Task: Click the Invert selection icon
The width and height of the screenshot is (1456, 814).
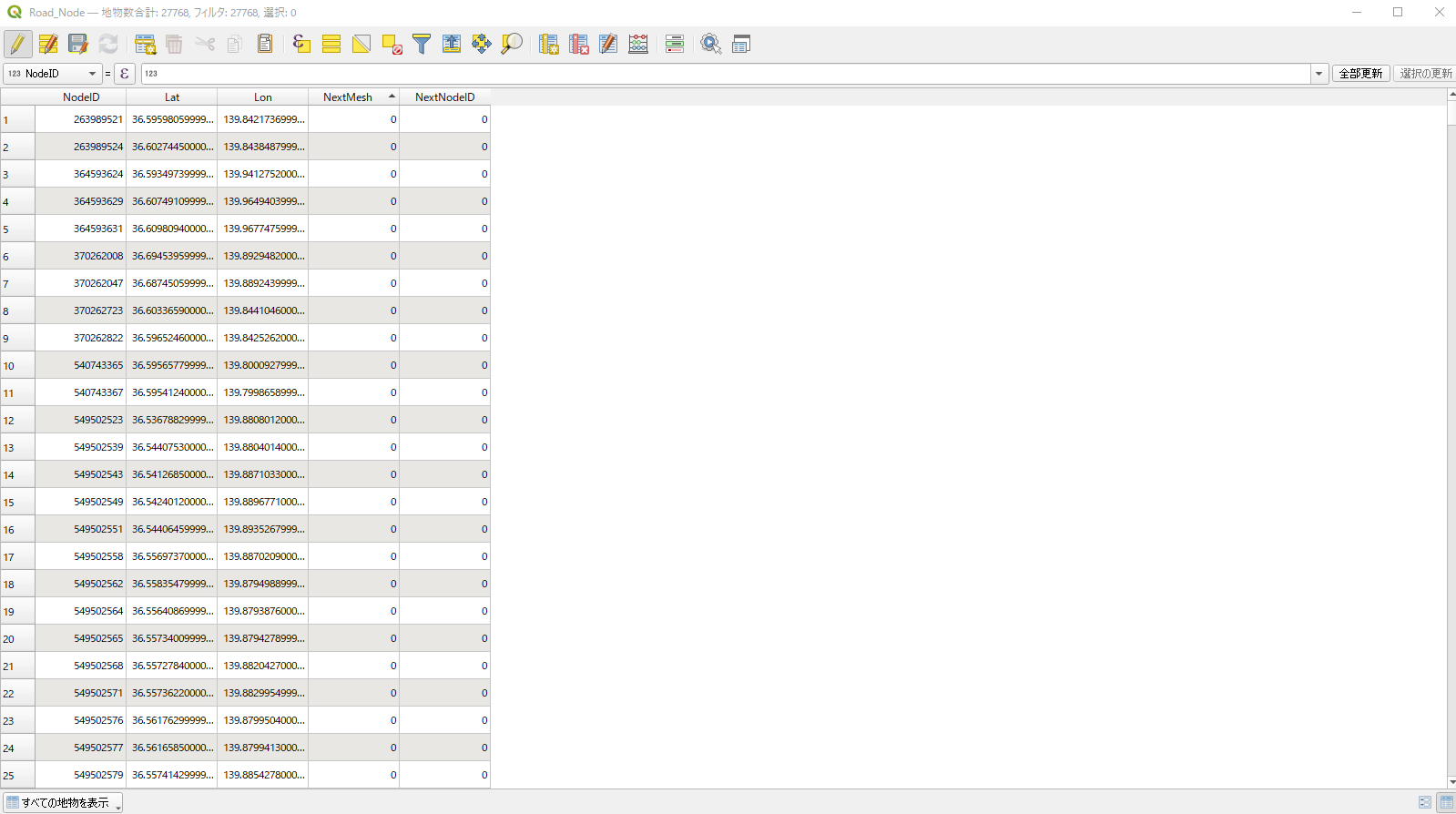Action: (361, 44)
